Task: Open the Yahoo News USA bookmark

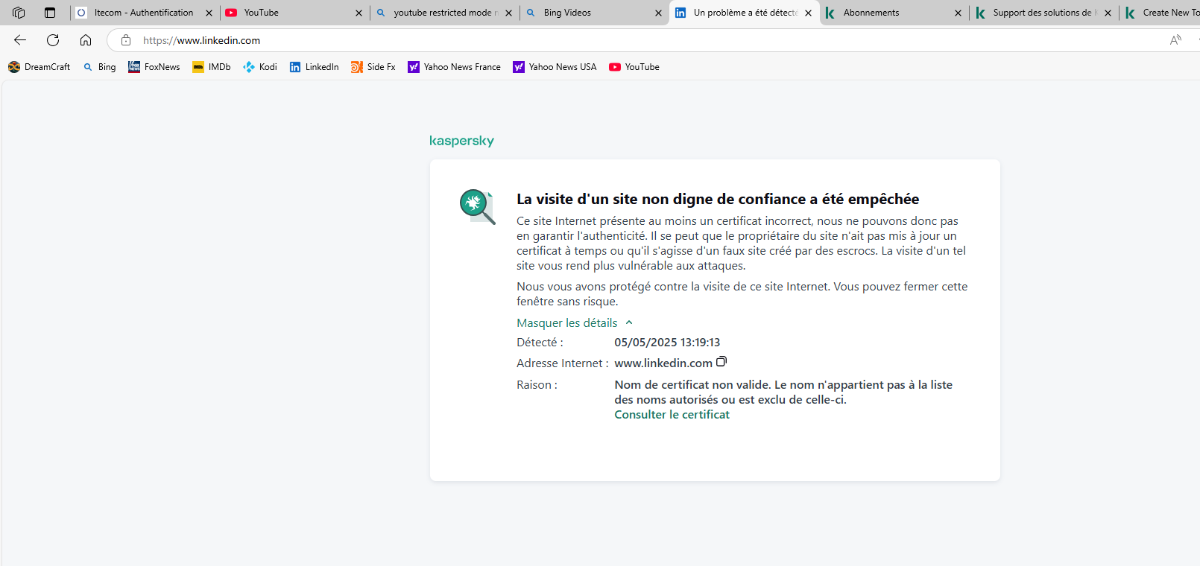Action: tap(555, 67)
